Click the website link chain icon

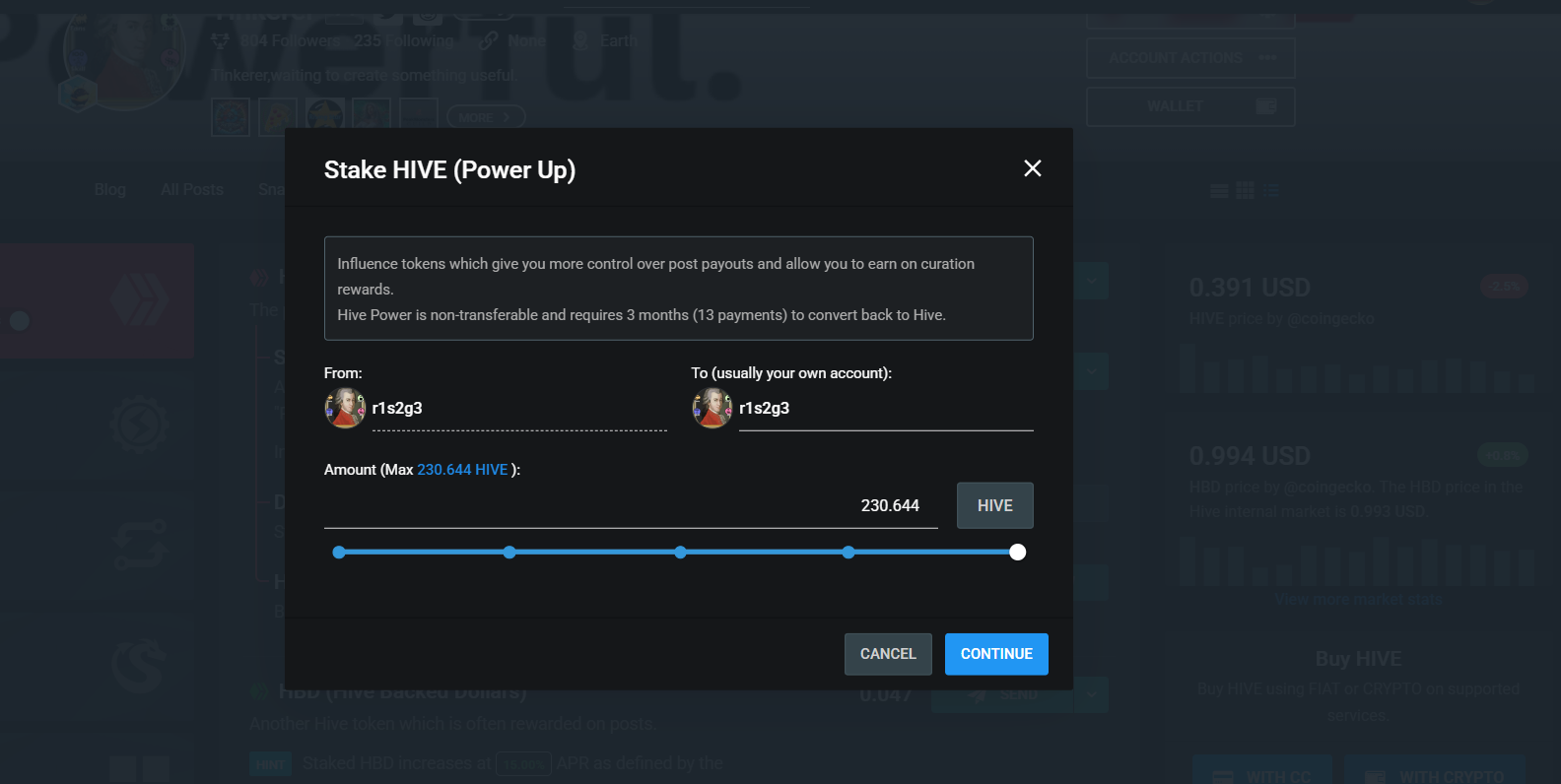tap(488, 40)
